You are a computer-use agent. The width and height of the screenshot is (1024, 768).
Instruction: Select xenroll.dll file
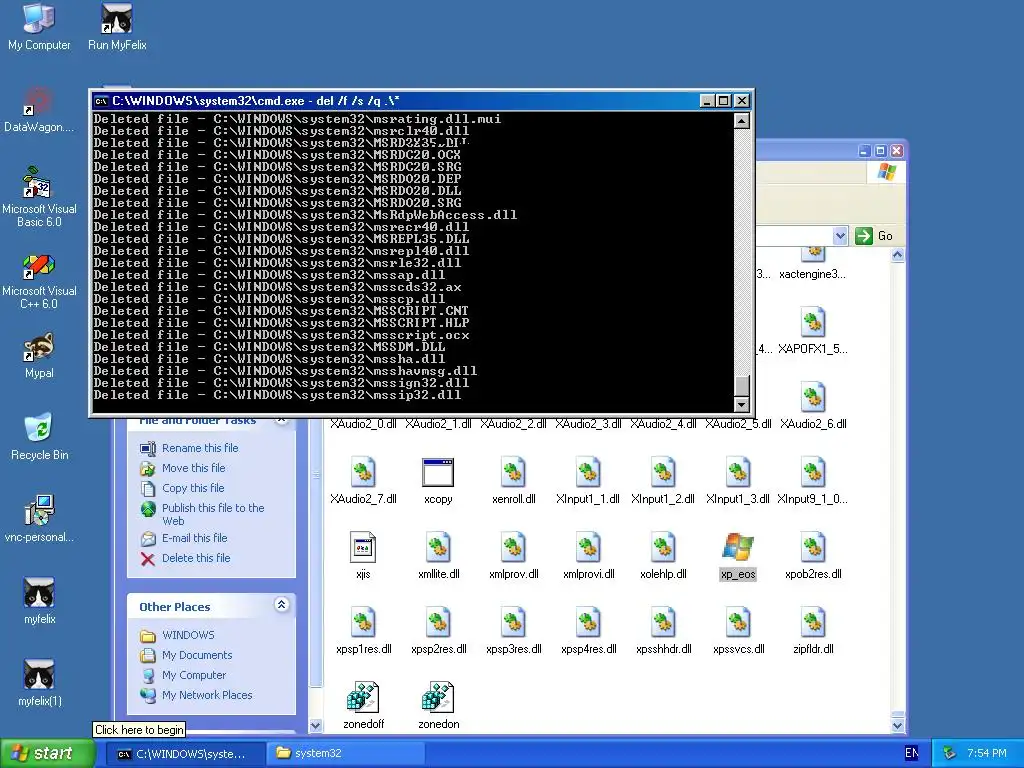pyautogui.click(x=513, y=481)
